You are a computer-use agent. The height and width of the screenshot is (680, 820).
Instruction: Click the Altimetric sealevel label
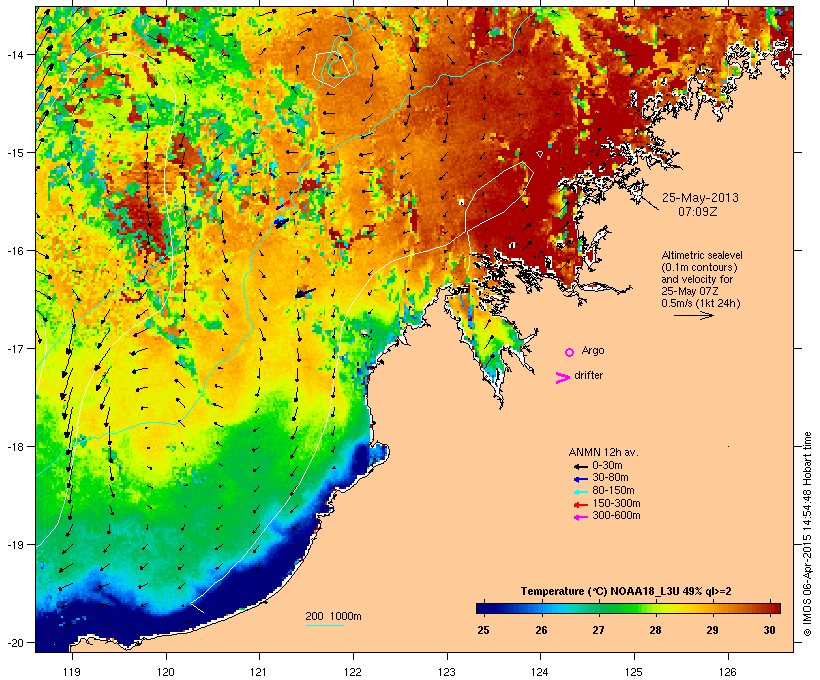[702, 255]
